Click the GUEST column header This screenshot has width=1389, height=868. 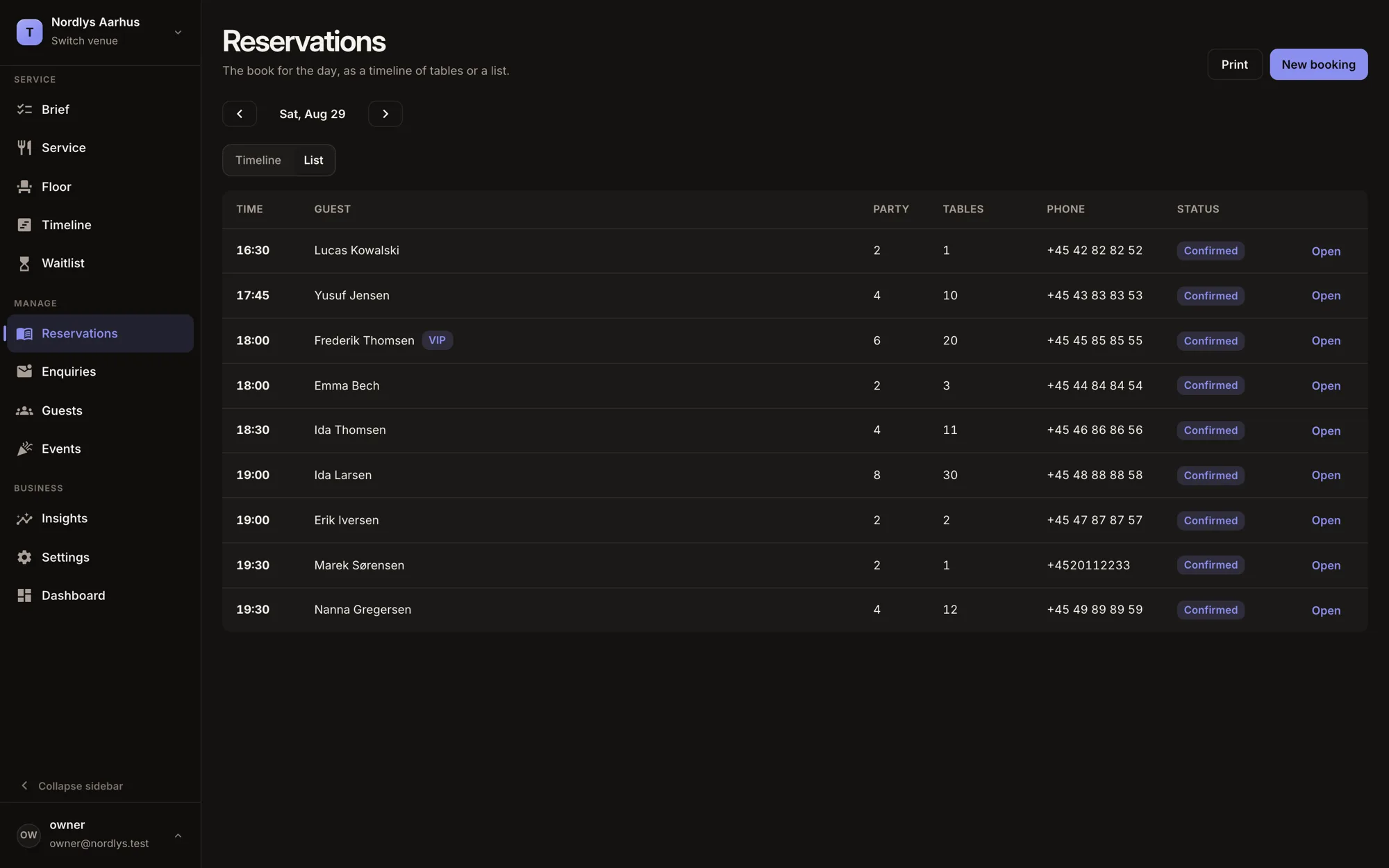click(x=332, y=210)
